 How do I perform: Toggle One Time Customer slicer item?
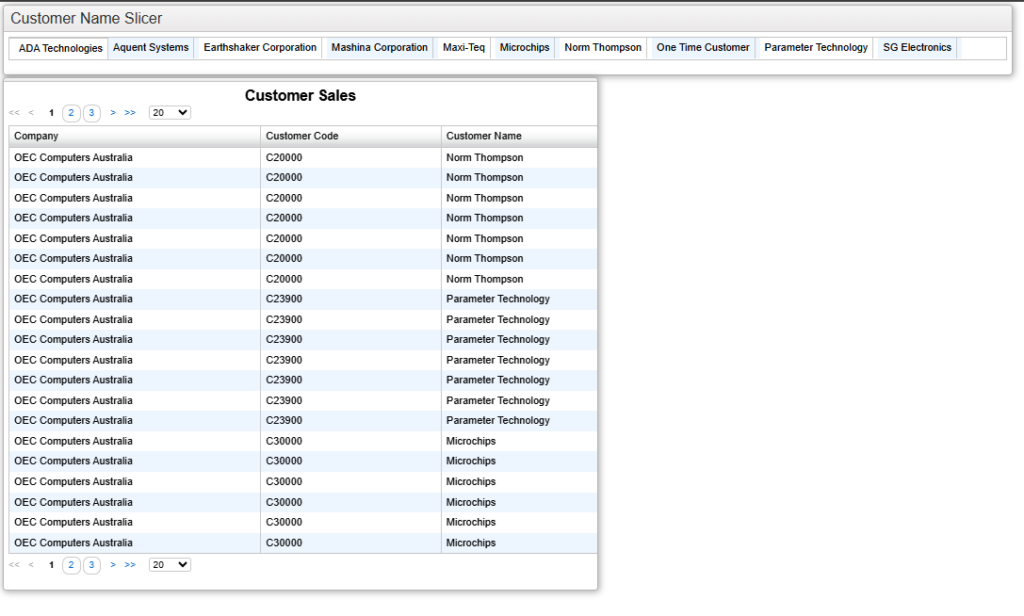click(x=703, y=48)
